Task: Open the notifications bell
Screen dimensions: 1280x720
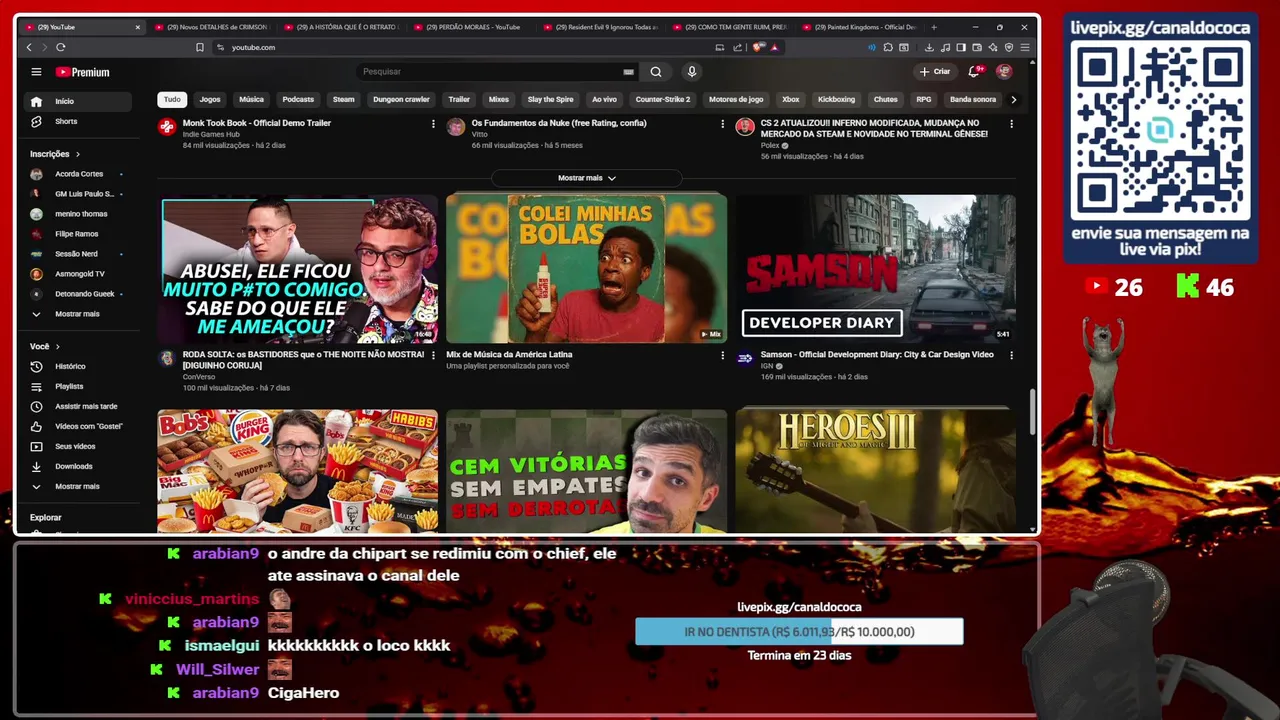Action: coord(974,72)
